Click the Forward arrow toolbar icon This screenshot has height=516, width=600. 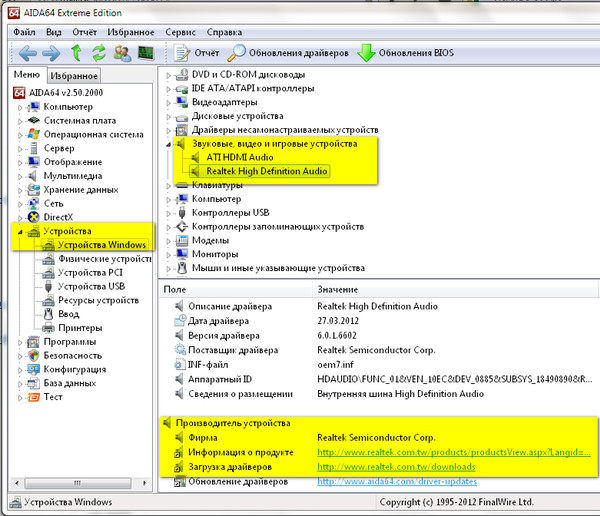coord(51,53)
